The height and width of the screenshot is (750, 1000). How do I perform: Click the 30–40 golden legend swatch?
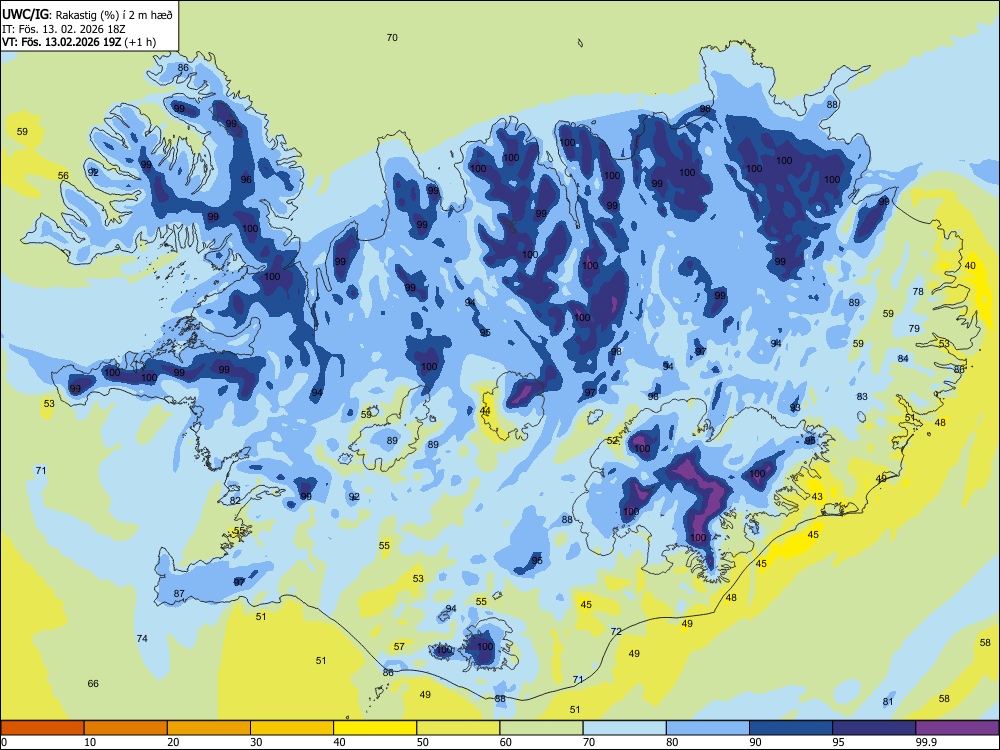pos(292,728)
